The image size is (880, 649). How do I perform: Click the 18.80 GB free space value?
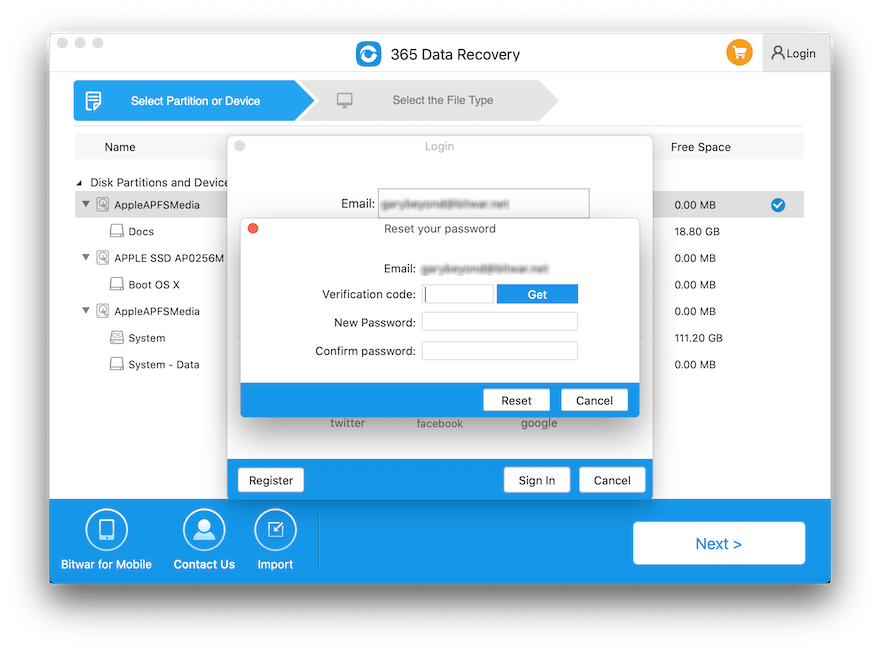click(x=696, y=231)
